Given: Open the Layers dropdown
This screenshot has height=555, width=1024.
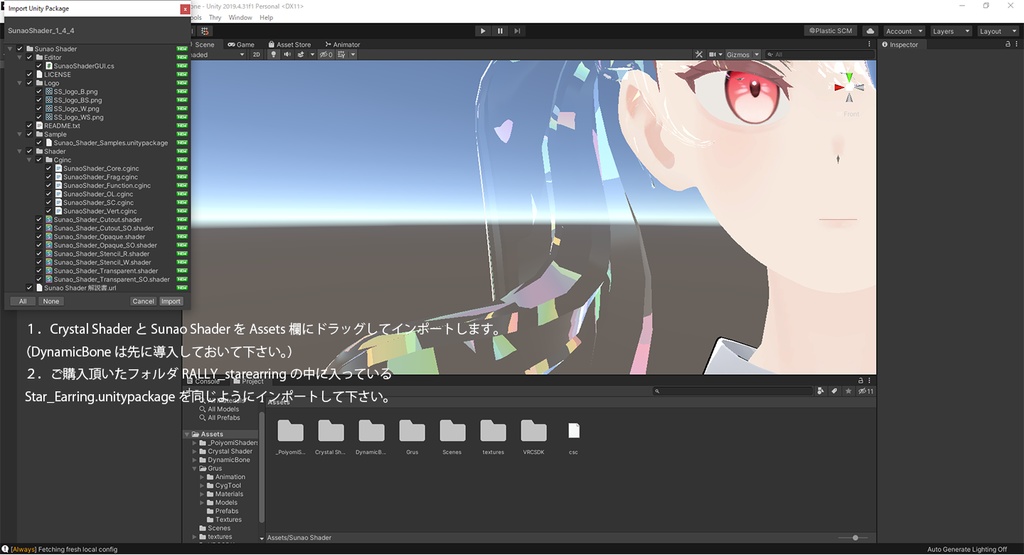Looking at the screenshot, I should (x=950, y=31).
